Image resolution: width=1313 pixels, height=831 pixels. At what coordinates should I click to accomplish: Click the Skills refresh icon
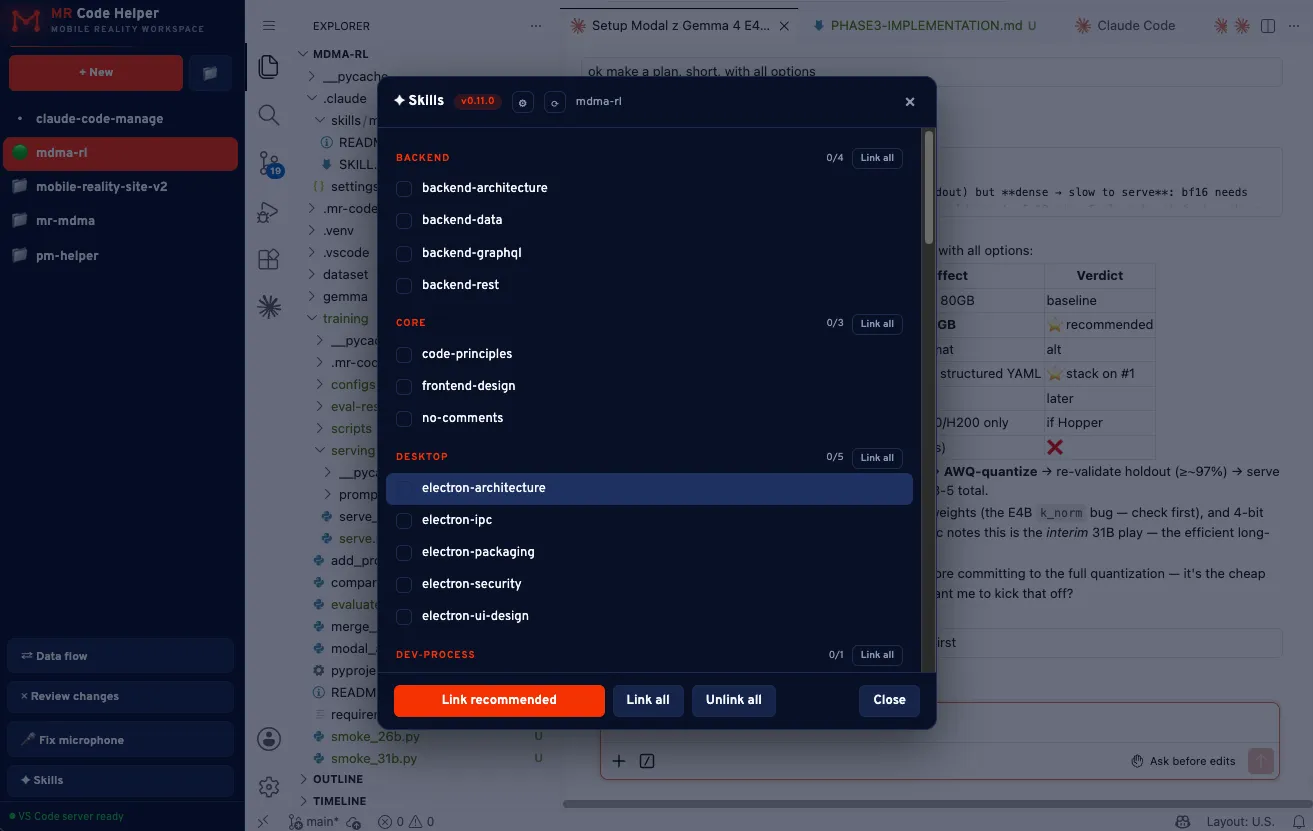coord(555,102)
